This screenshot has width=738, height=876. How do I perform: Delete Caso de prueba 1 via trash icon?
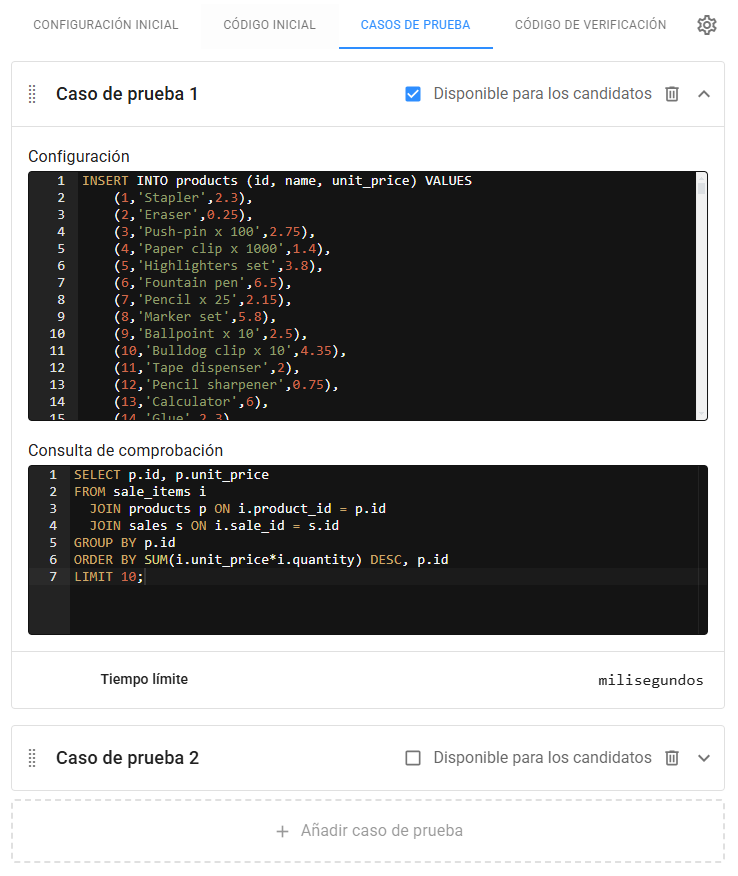672,93
